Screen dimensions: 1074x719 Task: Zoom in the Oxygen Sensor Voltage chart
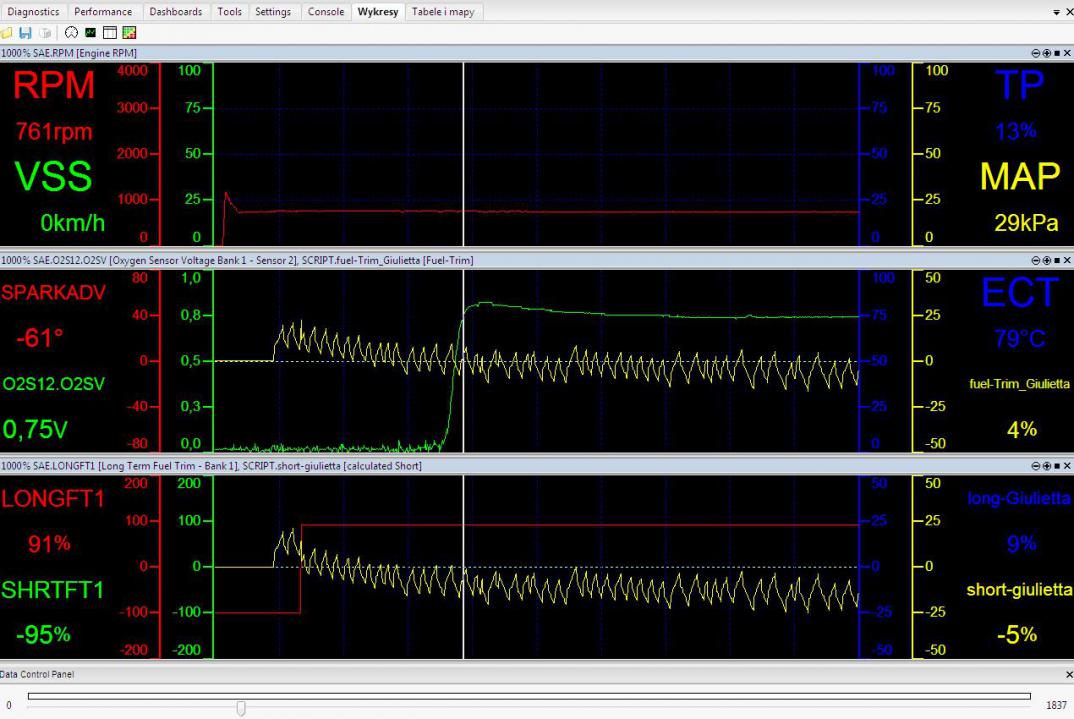click(1046, 260)
